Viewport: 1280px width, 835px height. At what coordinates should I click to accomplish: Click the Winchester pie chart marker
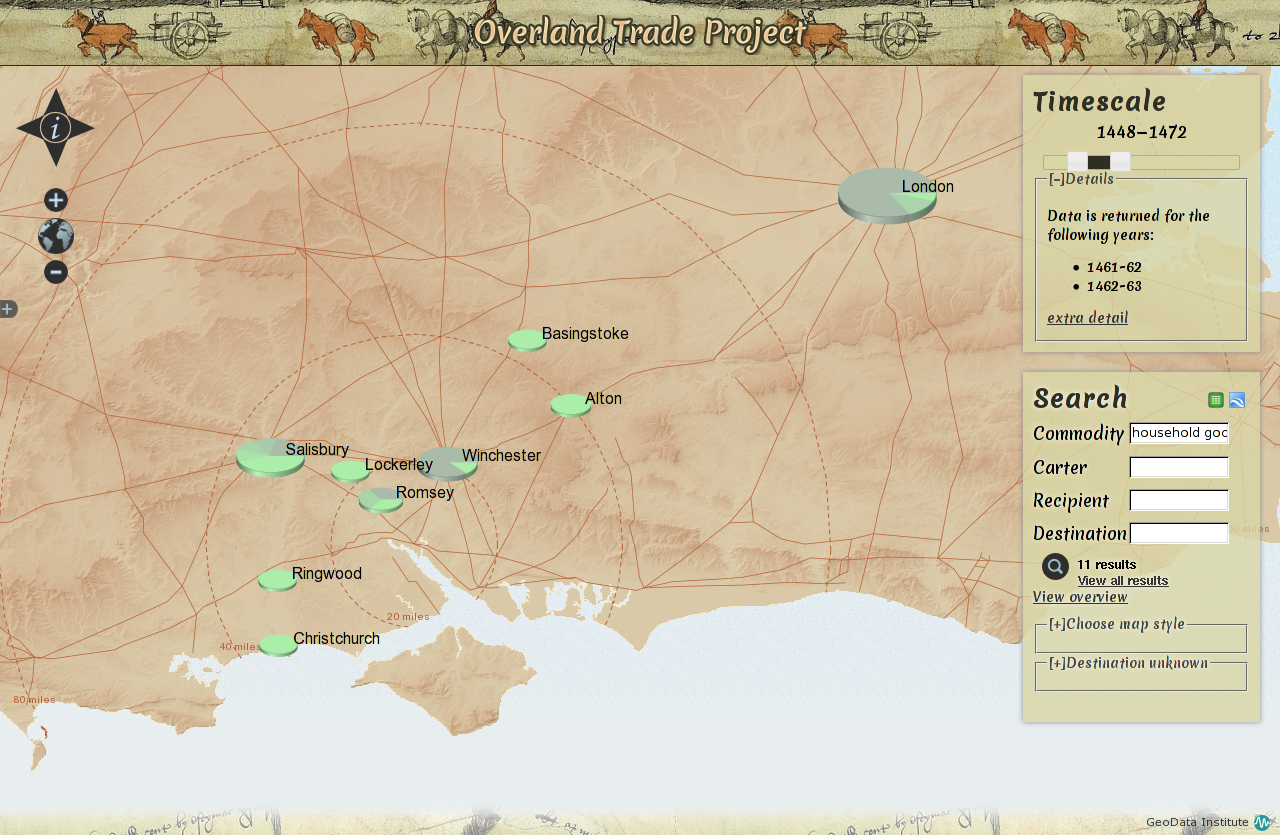point(447,464)
